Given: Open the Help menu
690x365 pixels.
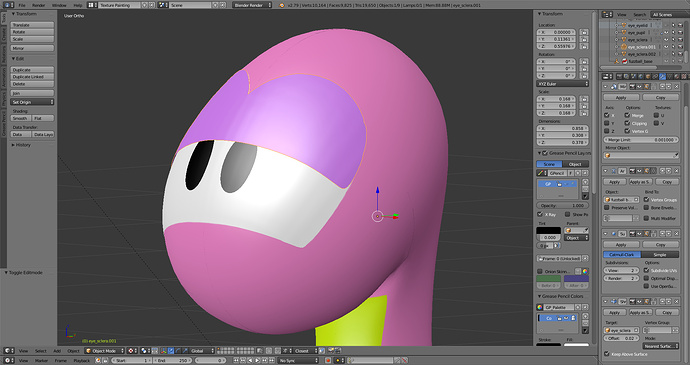Looking at the screenshot, I should [x=78, y=5].
